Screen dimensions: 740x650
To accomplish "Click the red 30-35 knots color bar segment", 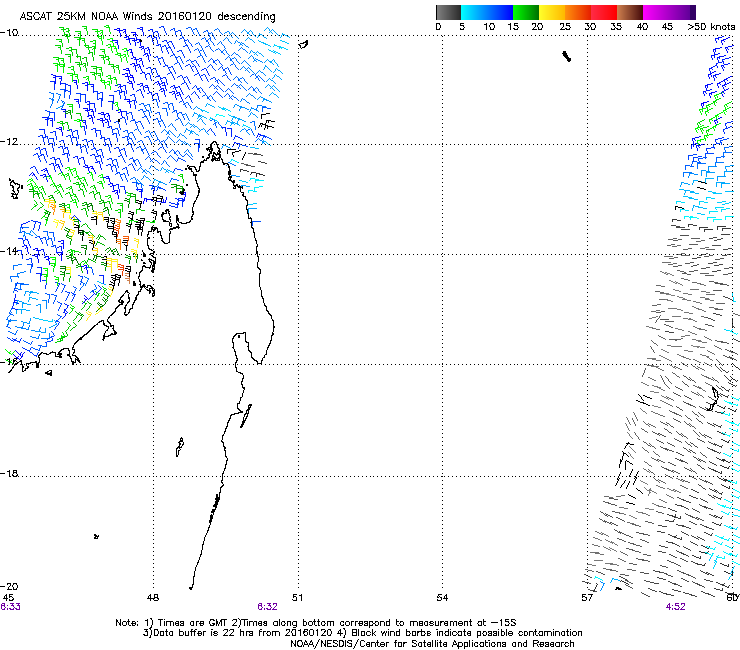I will [604, 12].
